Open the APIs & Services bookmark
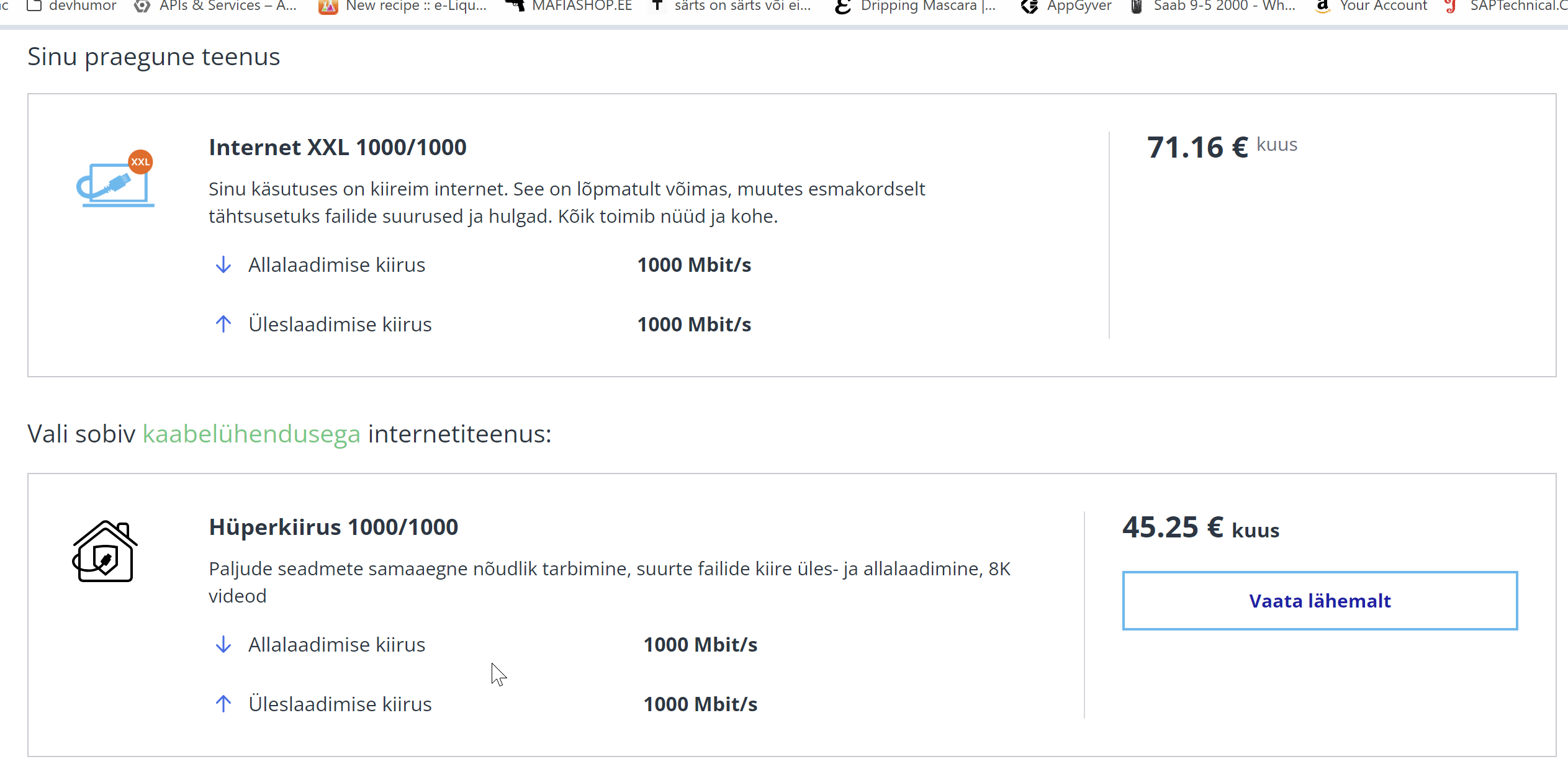 (216, 6)
